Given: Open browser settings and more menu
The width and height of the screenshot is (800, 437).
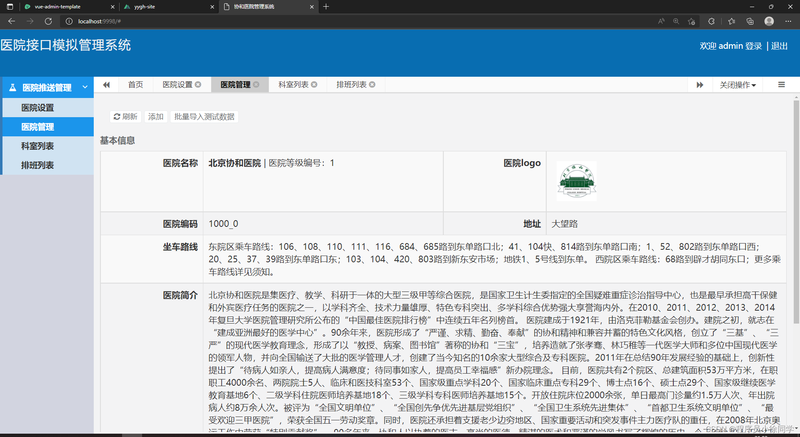Looking at the screenshot, I should (789, 21).
